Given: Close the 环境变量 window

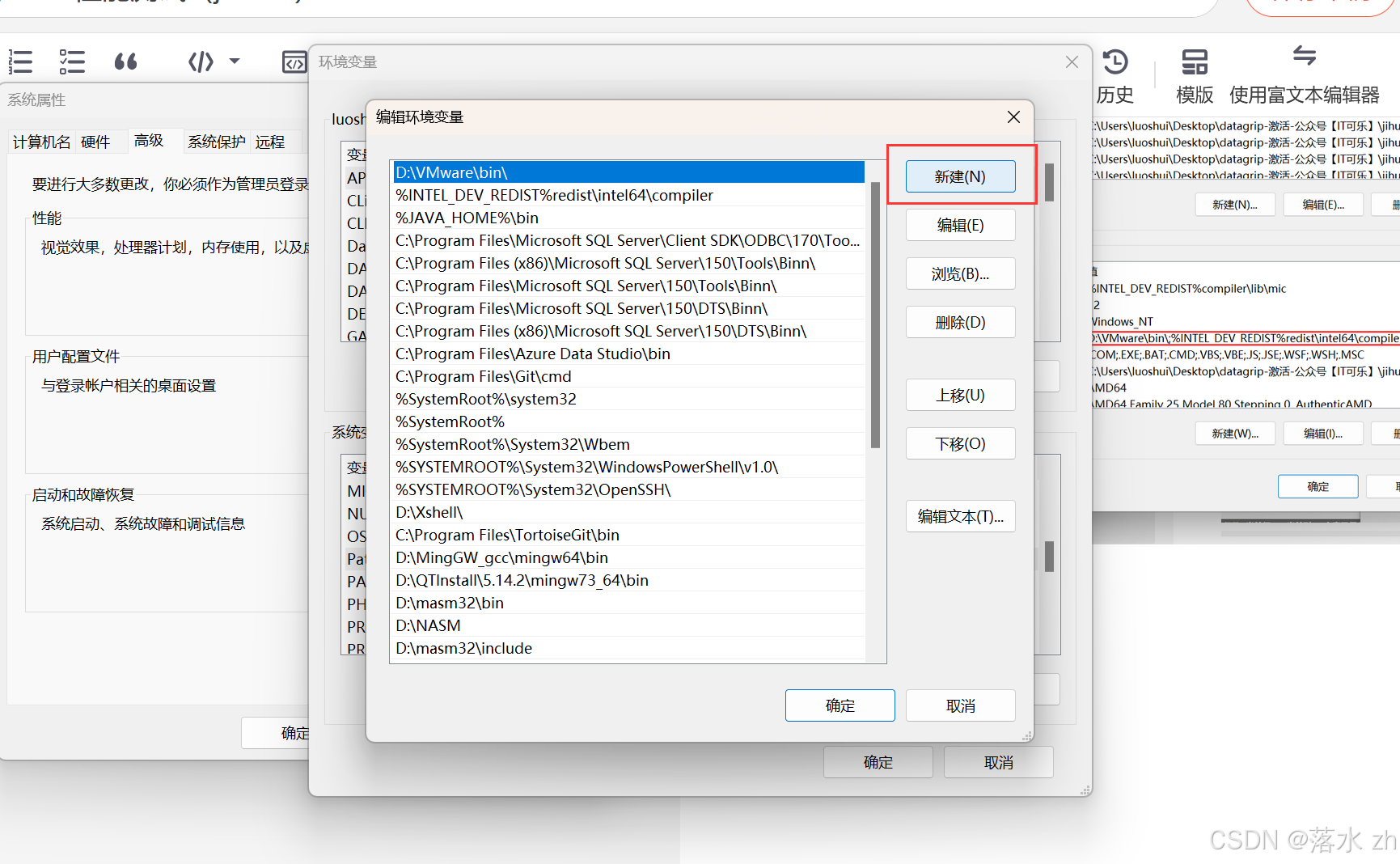Looking at the screenshot, I should (1072, 62).
